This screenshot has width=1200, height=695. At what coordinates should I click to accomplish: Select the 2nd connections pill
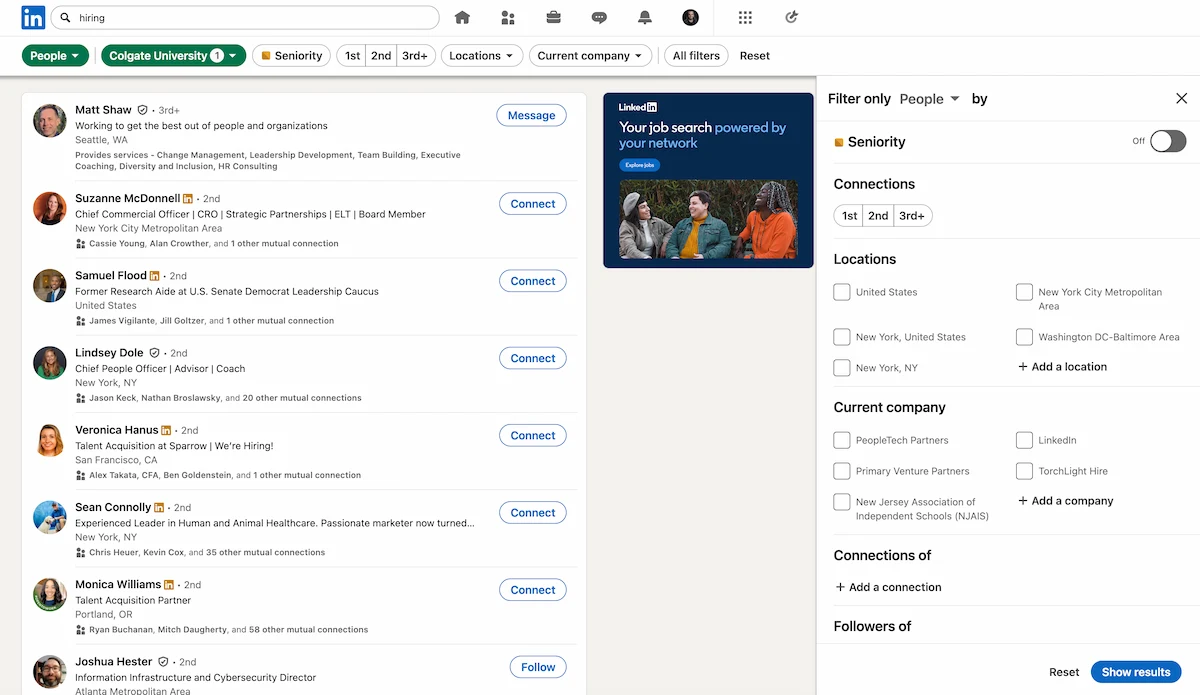tap(878, 215)
